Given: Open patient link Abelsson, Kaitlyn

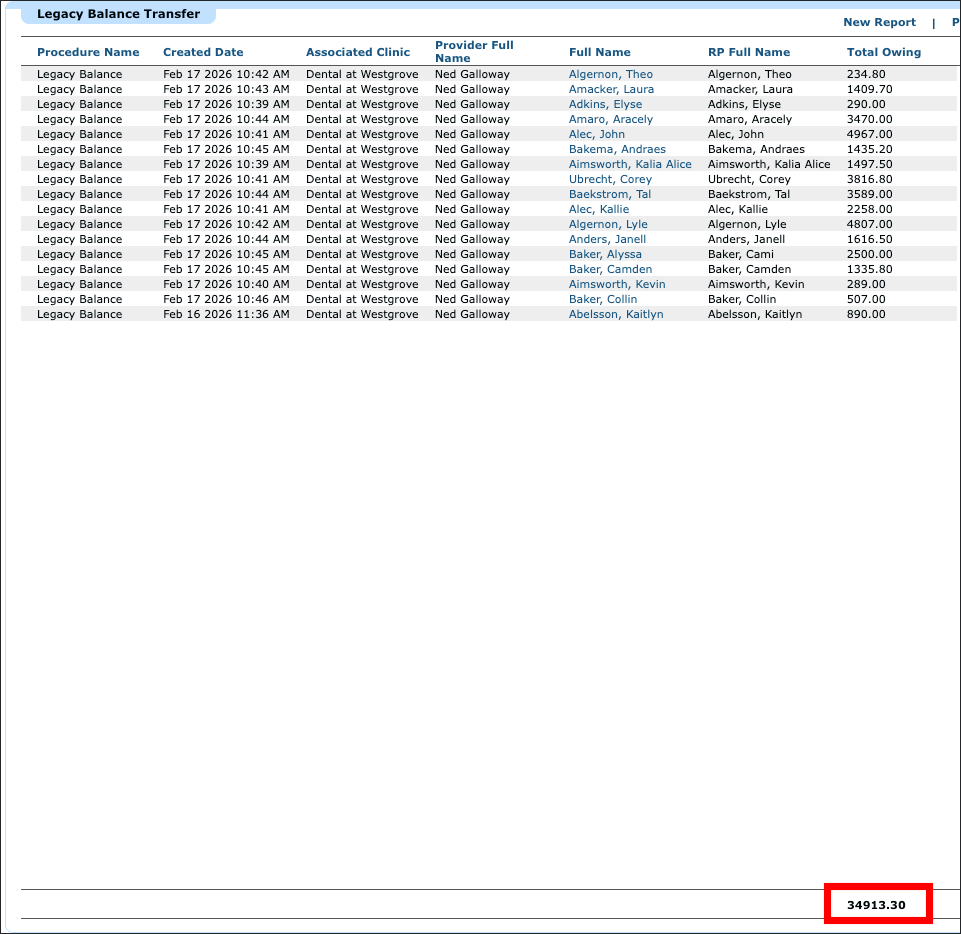Looking at the screenshot, I should tap(616, 314).
